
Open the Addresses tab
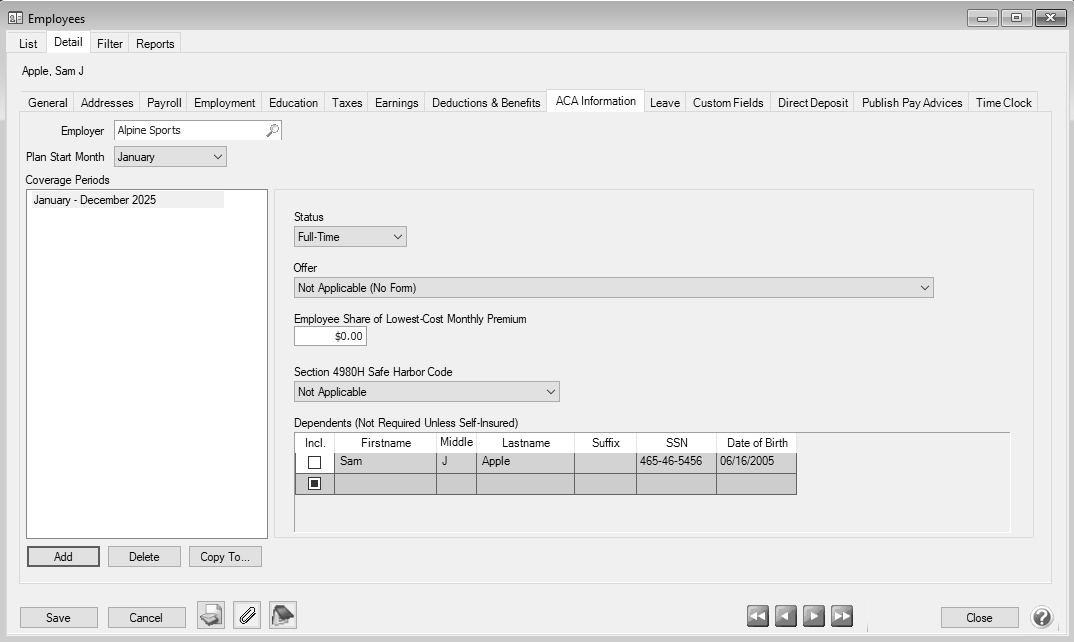107,103
